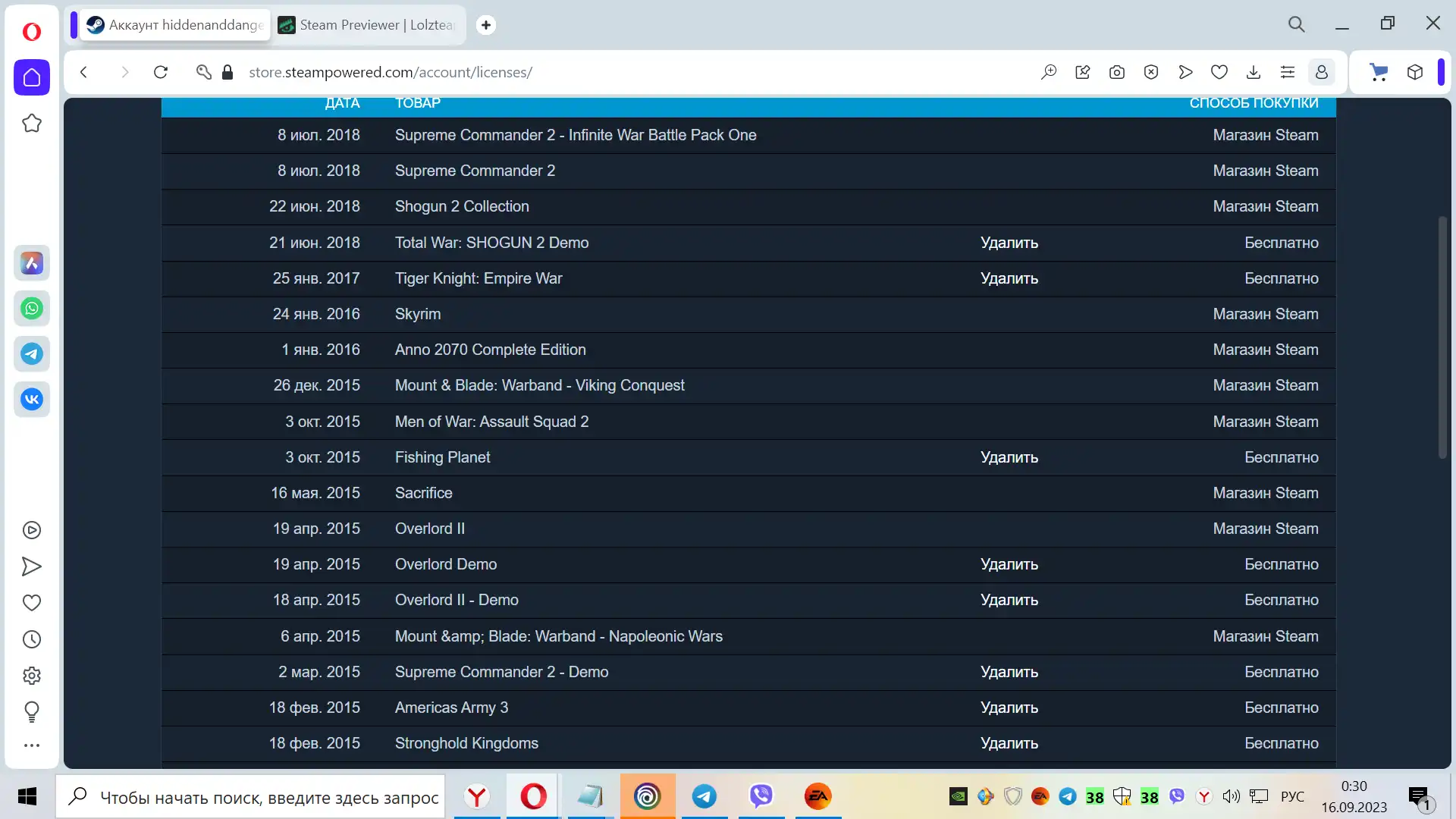This screenshot has height=819, width=1456.
Task: Open tips lightbulb in sidebar
Action: 32,711
